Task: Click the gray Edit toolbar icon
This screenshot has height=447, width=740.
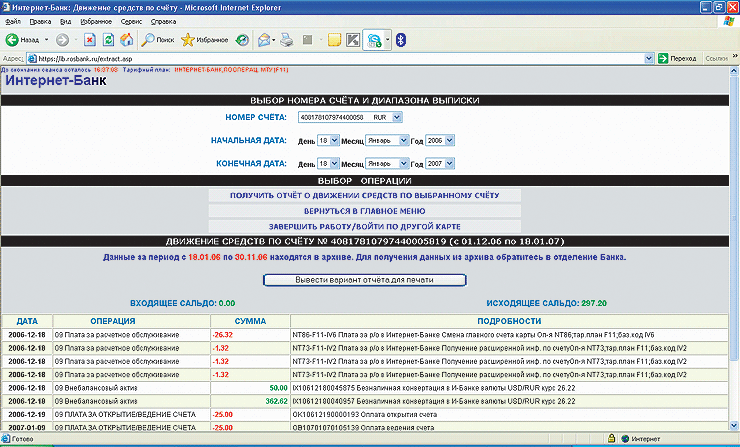Action: [x=308, y=40]
